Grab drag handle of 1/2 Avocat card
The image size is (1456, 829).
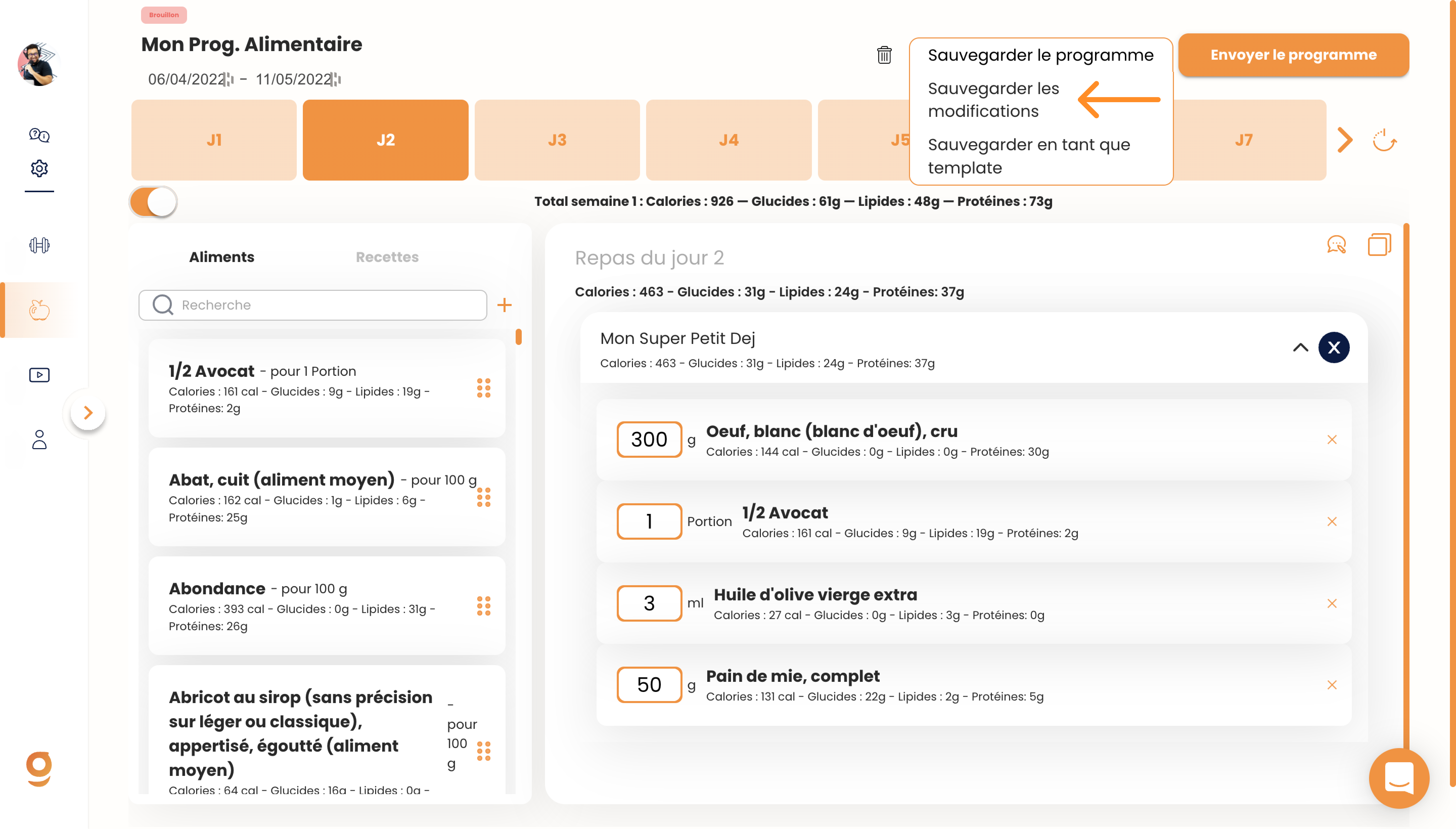(484, 388)
